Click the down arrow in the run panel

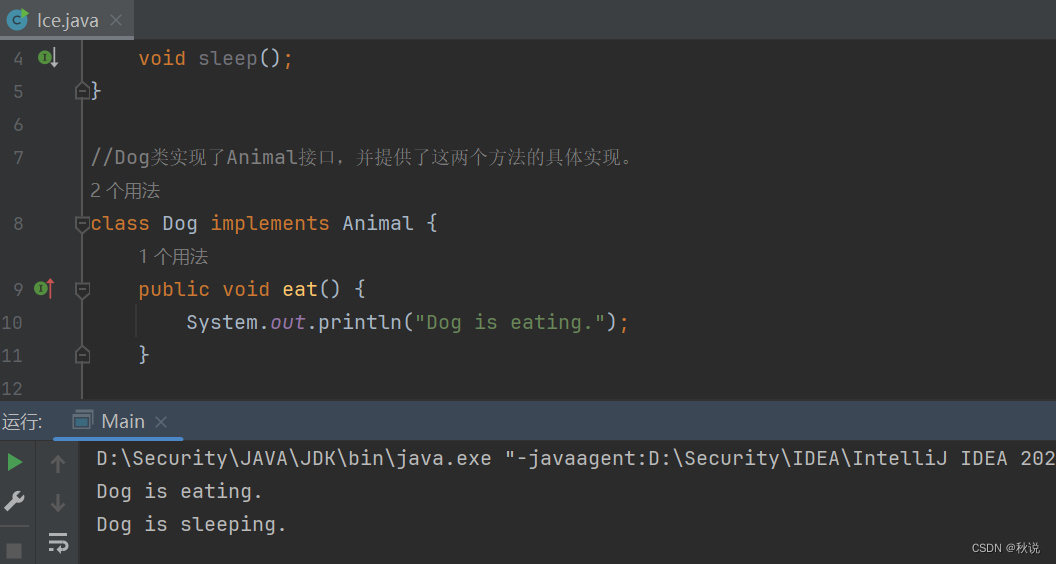pos(58,503)
